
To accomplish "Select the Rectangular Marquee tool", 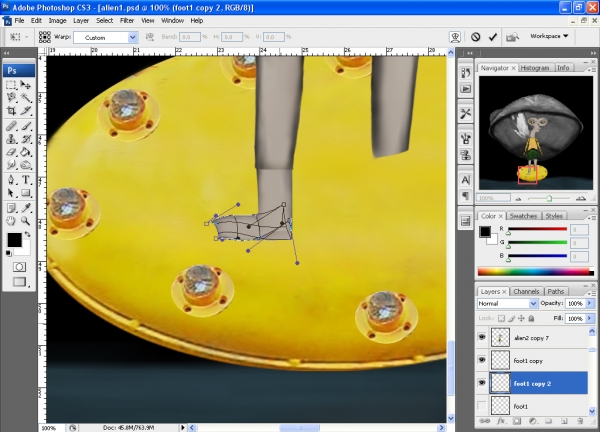I will [x=11, y=85].
